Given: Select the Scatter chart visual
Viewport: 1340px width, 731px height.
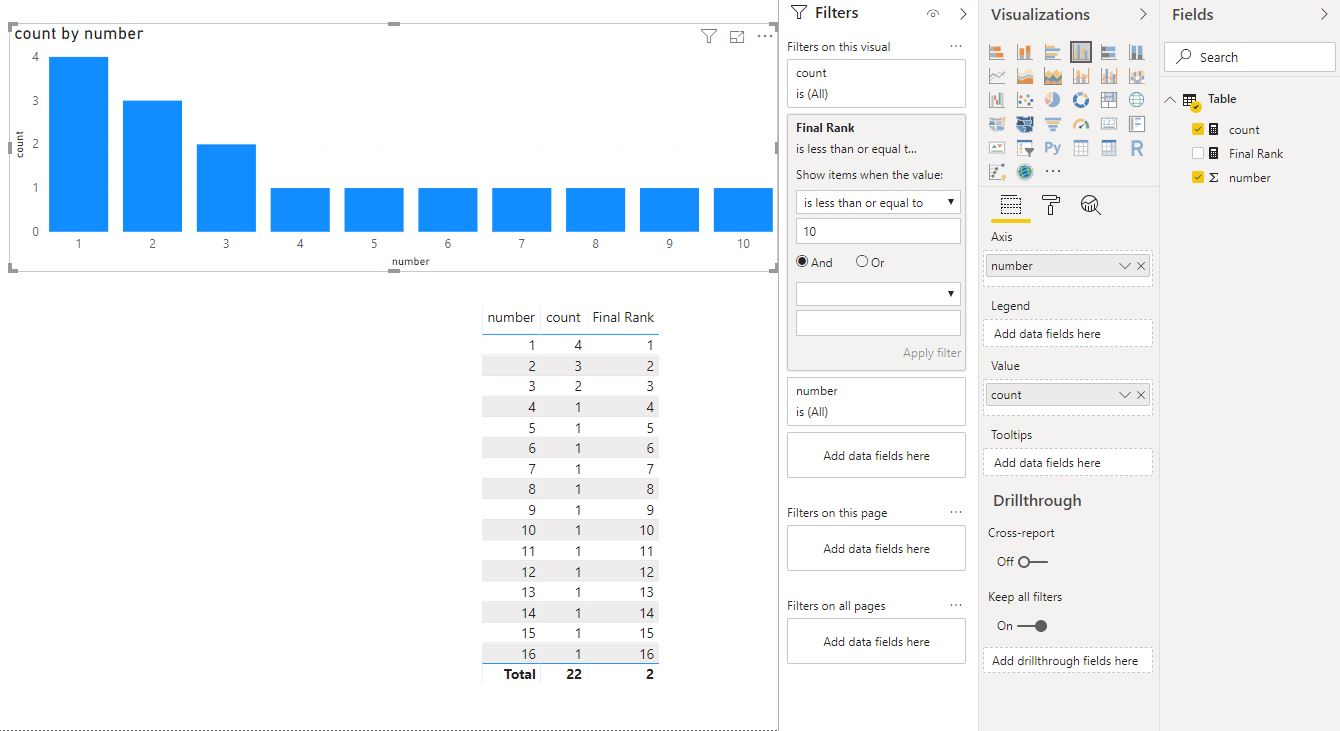Looking at the screenshot, I should (x=1025, y=100).
